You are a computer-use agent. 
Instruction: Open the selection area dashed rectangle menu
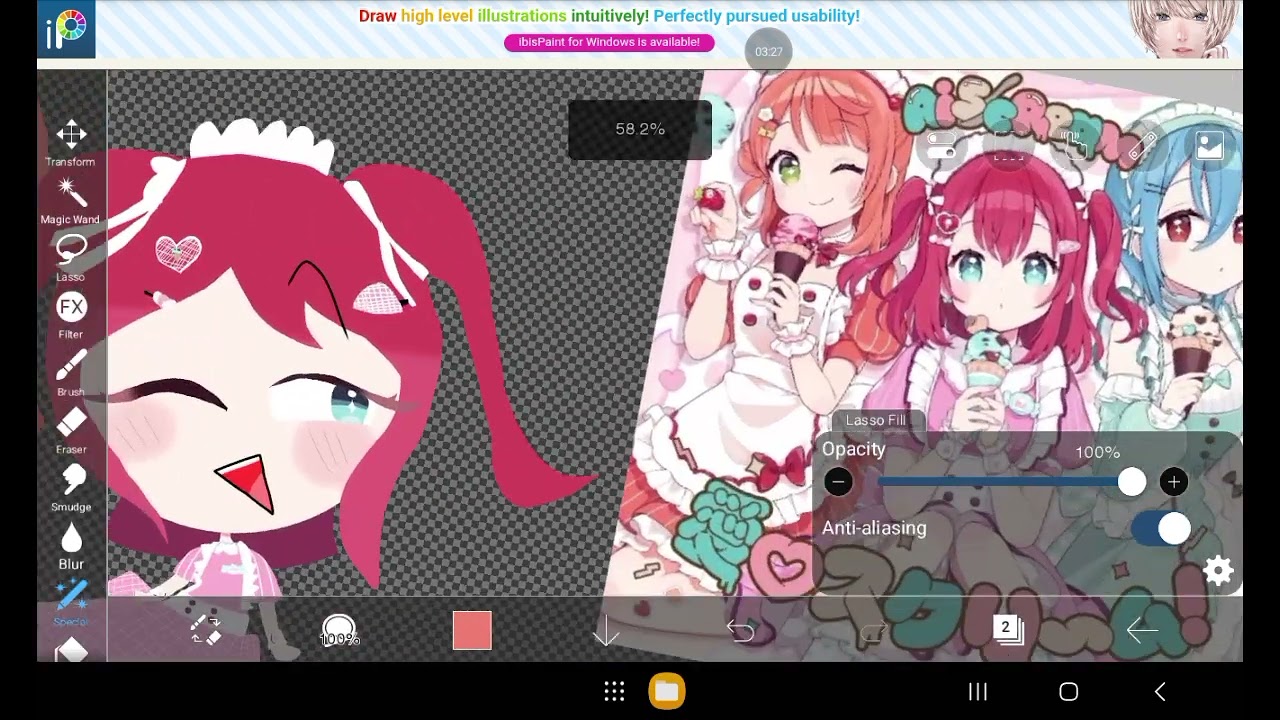pyautogui.click(x=1008, y=147)
